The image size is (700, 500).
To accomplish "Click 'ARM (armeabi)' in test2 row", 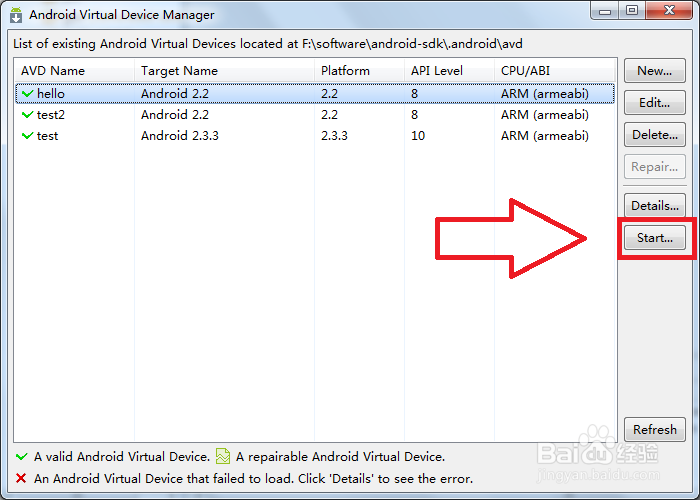I will pos(545,115).
